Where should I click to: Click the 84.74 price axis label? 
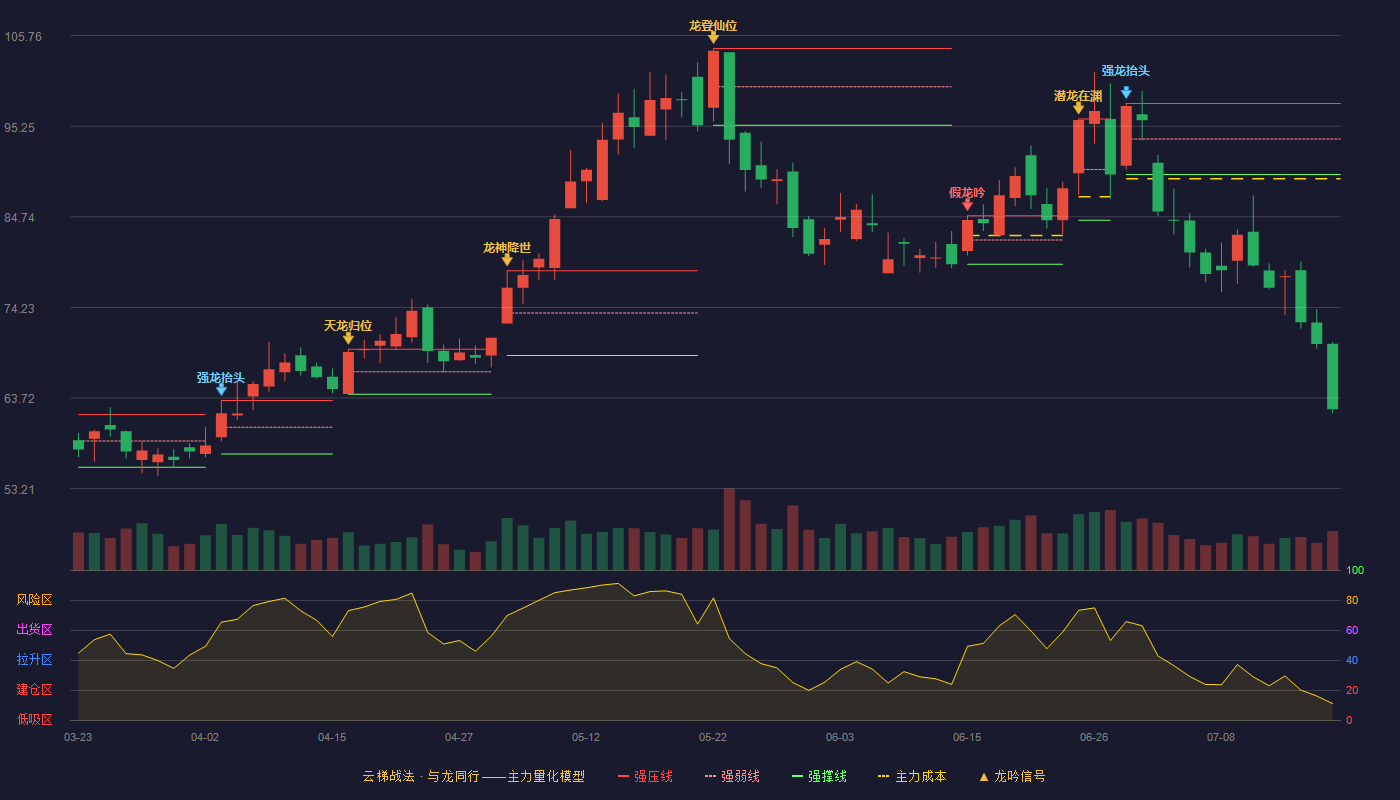[20, 218]
